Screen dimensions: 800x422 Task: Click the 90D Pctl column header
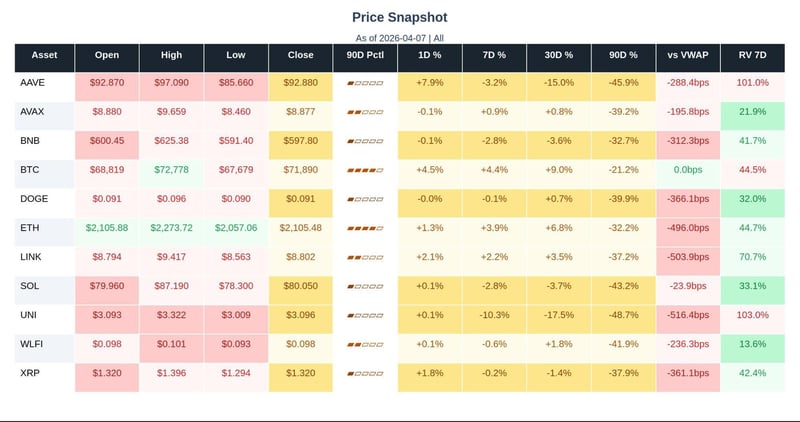(364, 56)
